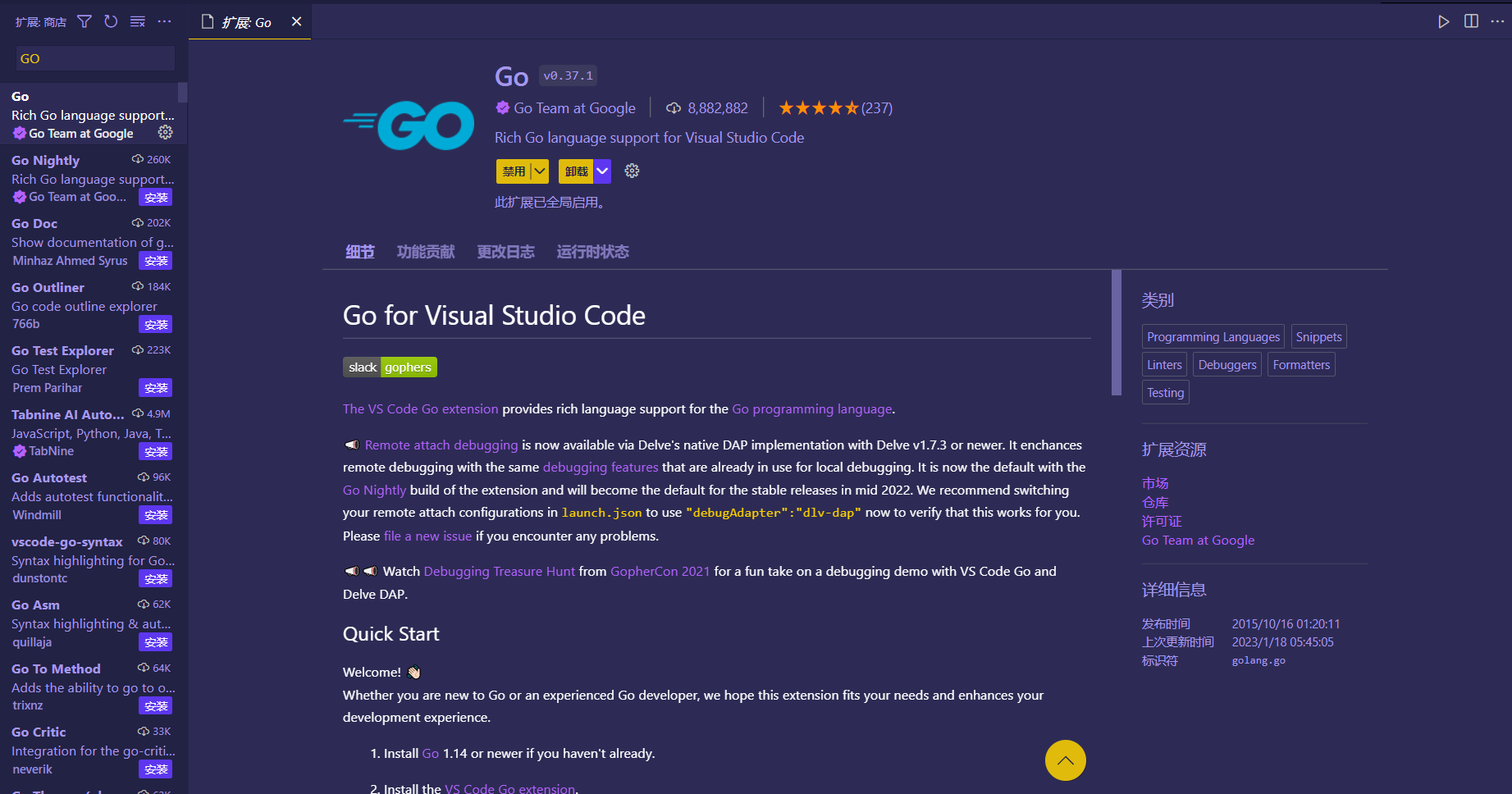Click the Linters category tag

point(1164,364)
